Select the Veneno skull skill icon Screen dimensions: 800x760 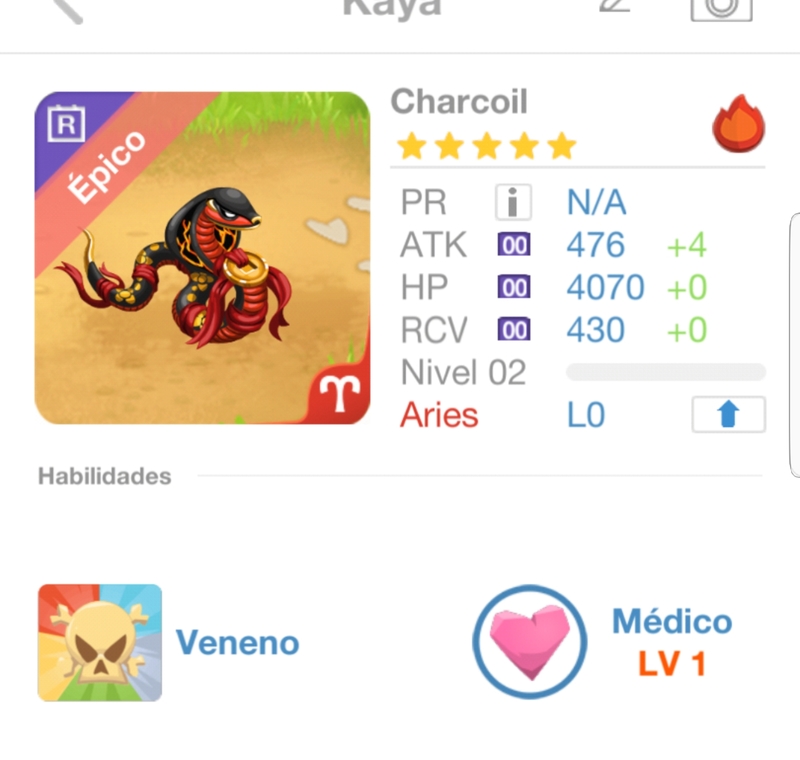100,643
